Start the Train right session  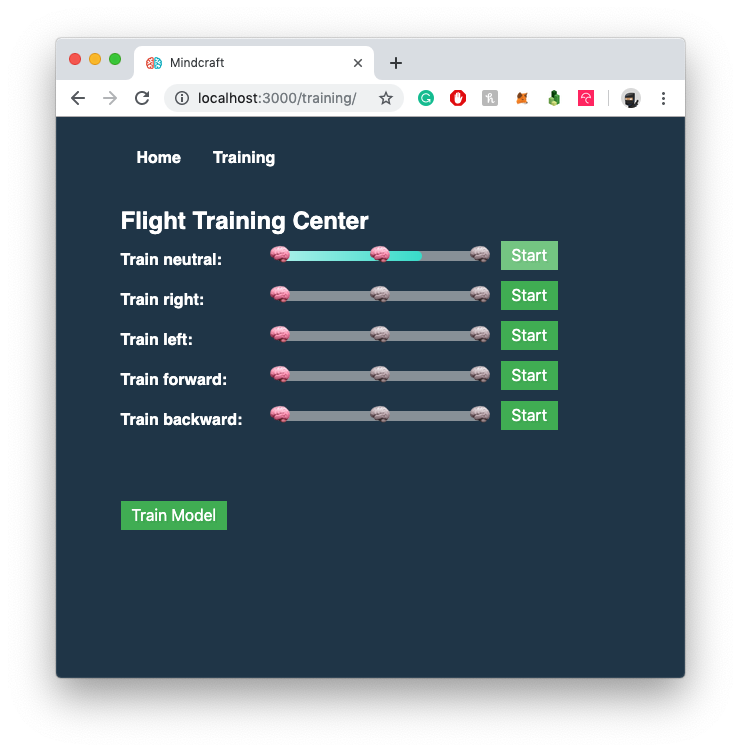(x=529, y=295)
